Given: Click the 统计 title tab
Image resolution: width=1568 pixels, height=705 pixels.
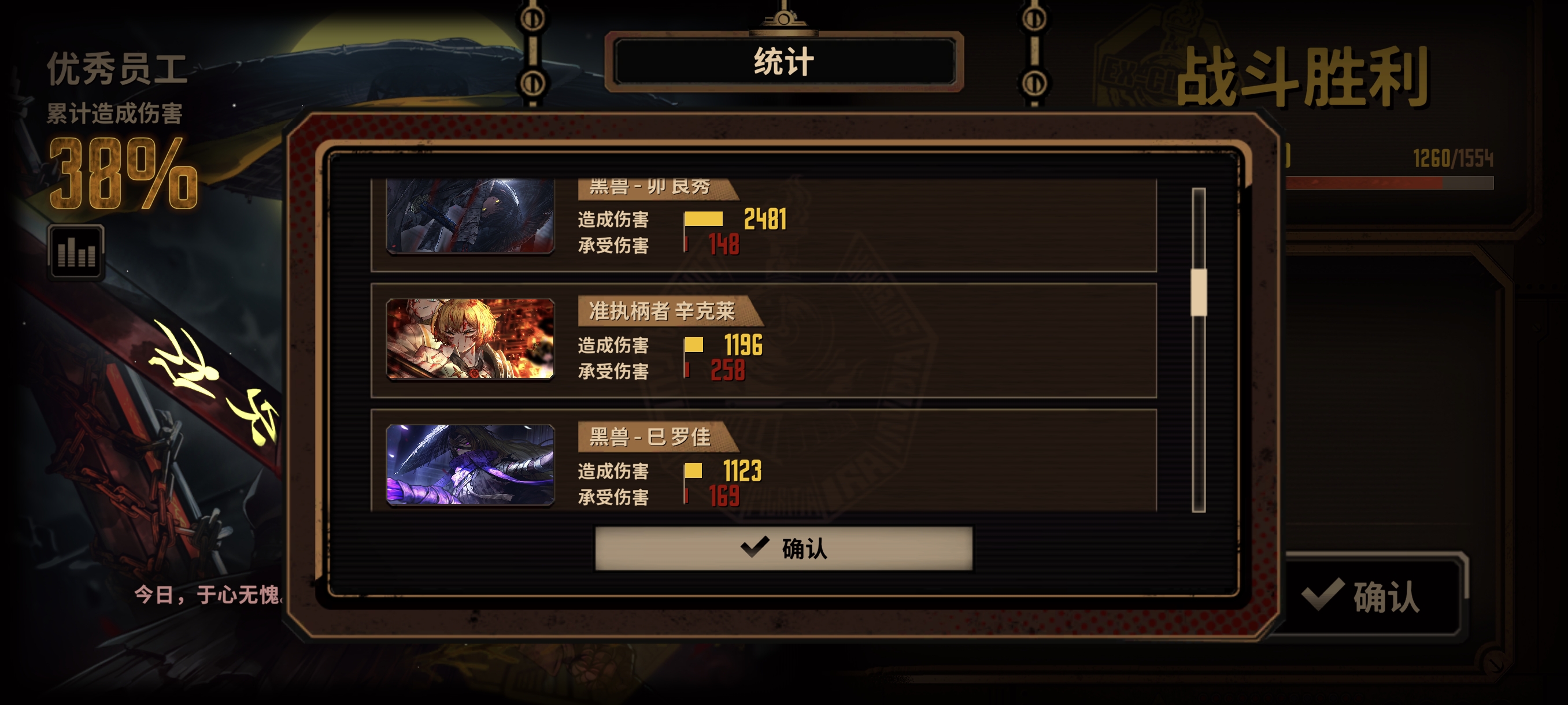Looking at the screenshot, I should (783, 62).
